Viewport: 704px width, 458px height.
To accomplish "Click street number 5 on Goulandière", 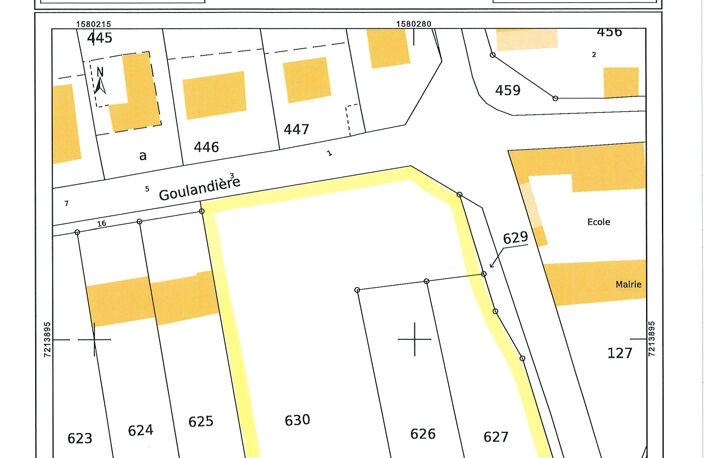I will pyautogui.click(x=147, y=189).
